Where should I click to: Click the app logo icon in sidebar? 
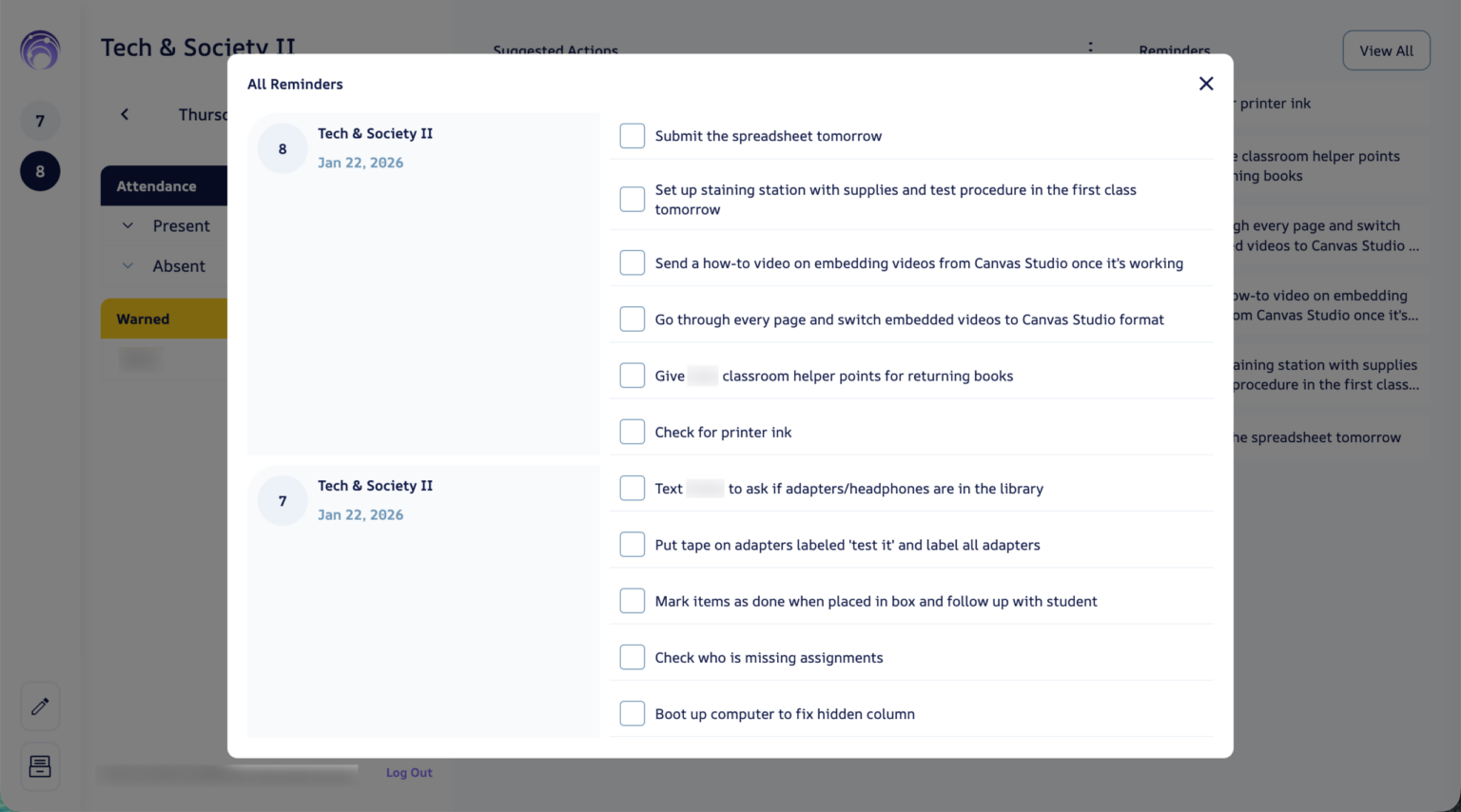40,50
